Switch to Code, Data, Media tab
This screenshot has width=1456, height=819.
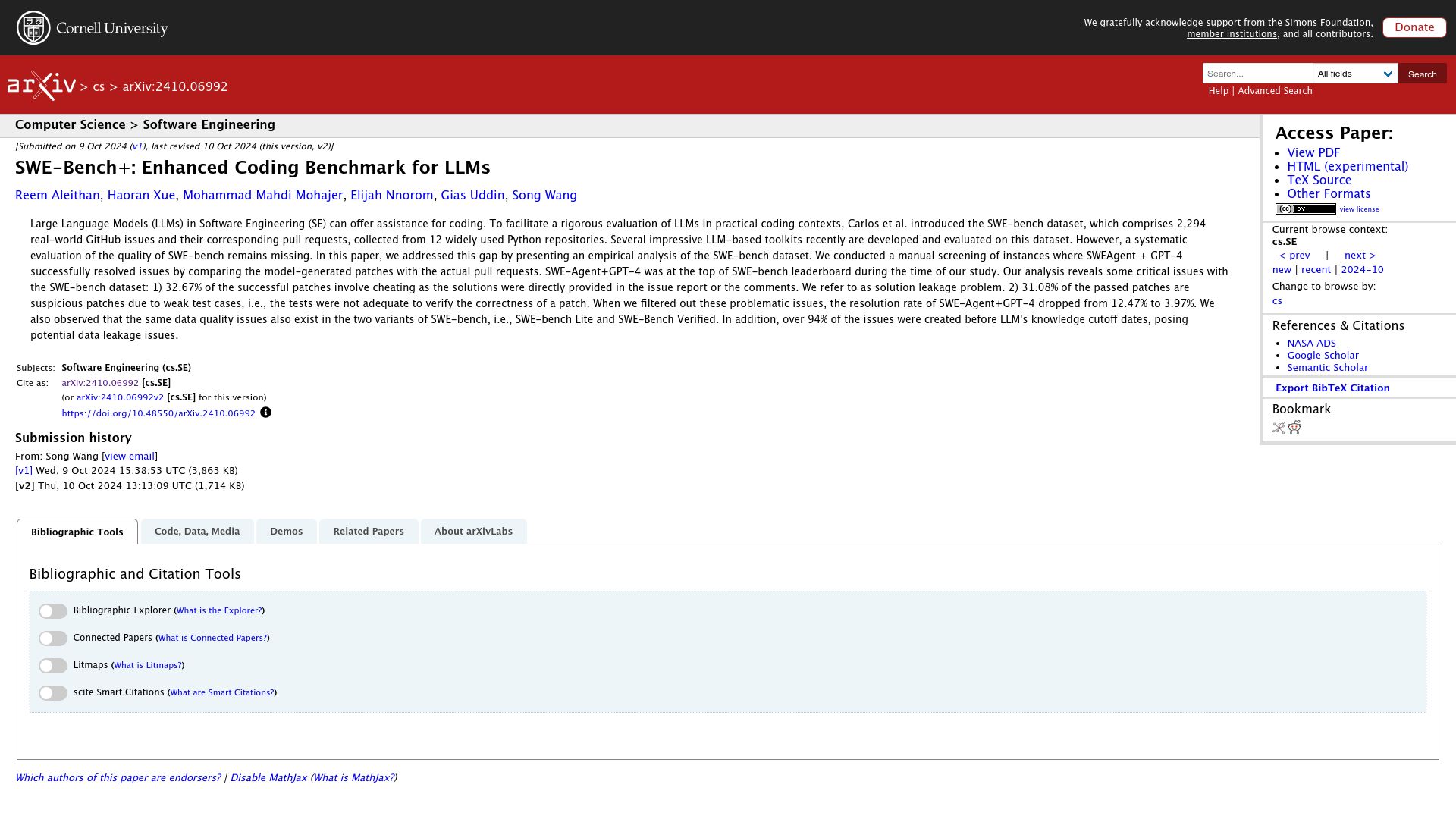197,532
